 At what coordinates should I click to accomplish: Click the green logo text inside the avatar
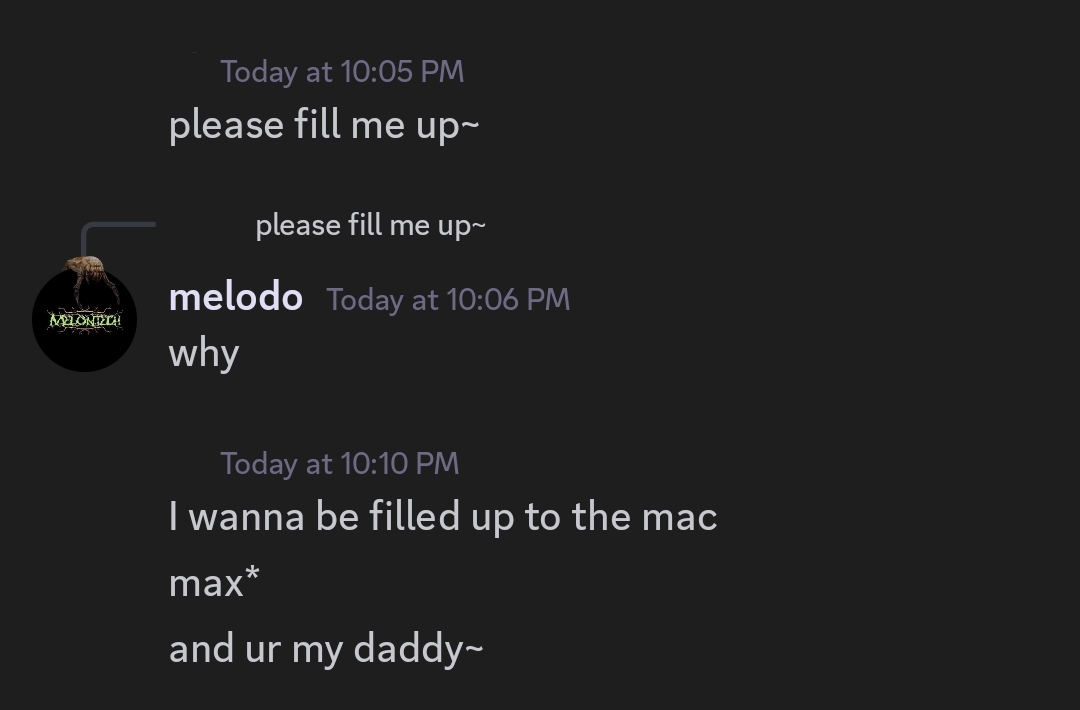click(x=85, y=321)
